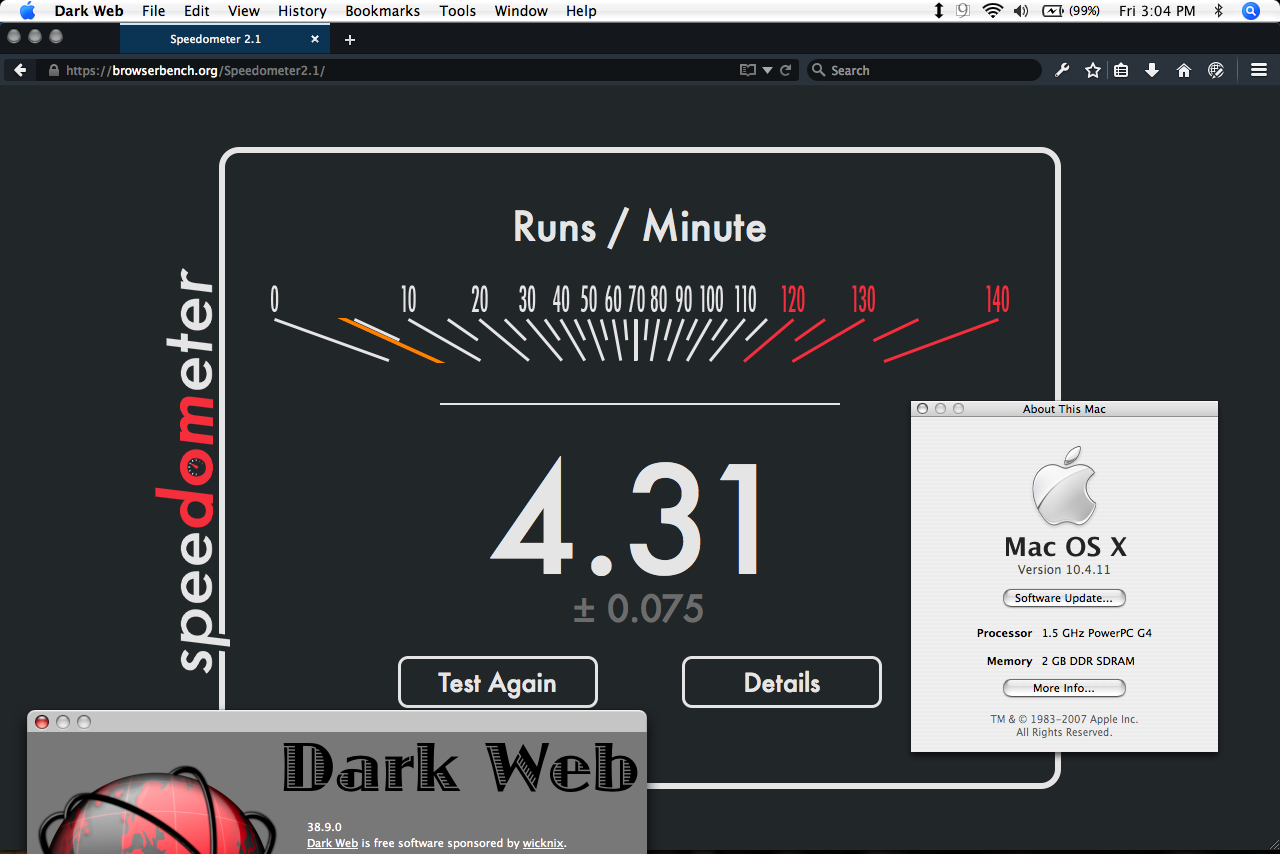This screenshot has width=1280, height=854.
Task: Click the Runs / Minute heading
Action: (640, 227)
